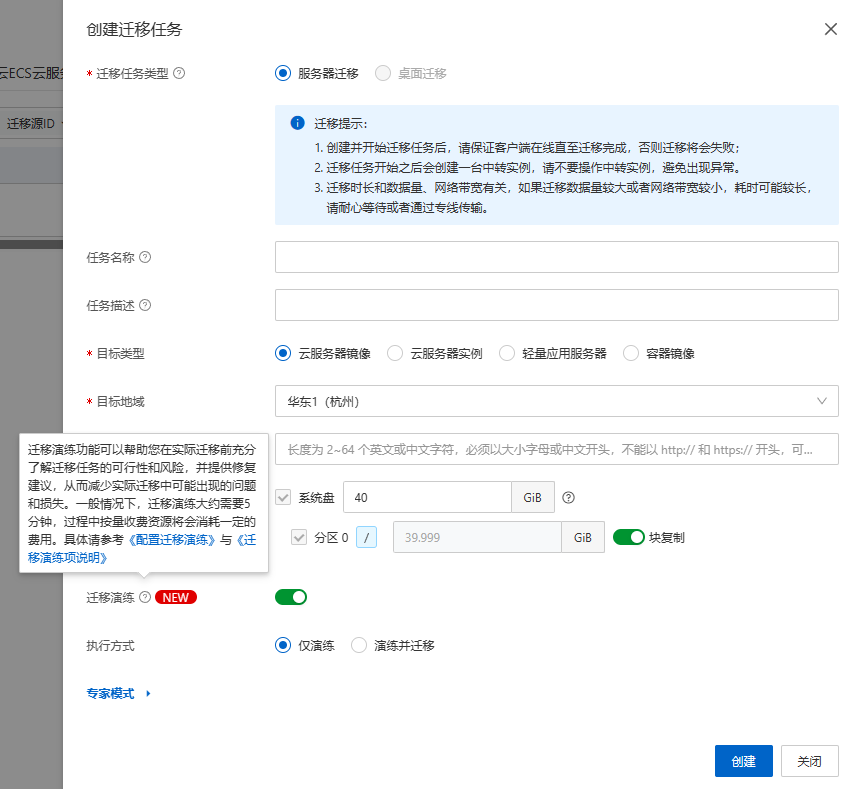Click the NEW badge beside 迁移演练
Viewport: 860px width, 789px height.
176,597
